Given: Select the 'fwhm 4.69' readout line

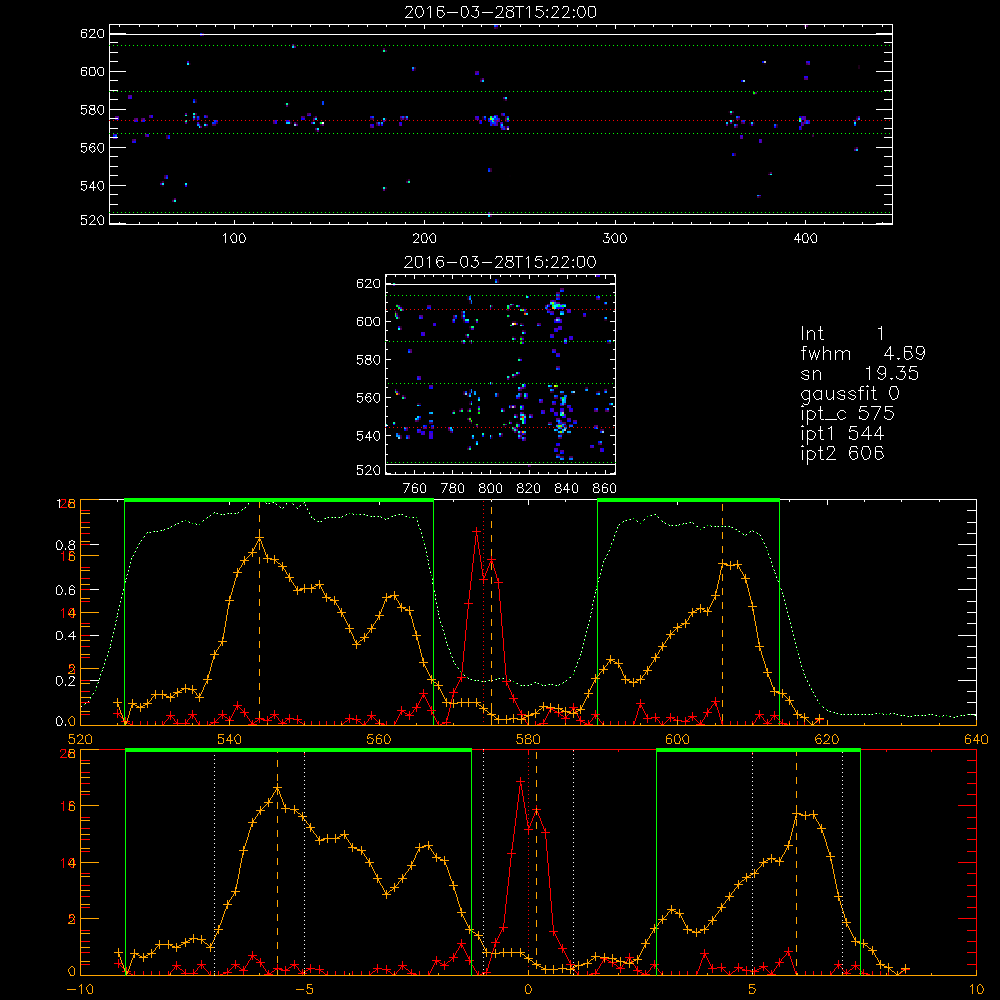Looking at the screenshot, I should click(x=863, y=353).
